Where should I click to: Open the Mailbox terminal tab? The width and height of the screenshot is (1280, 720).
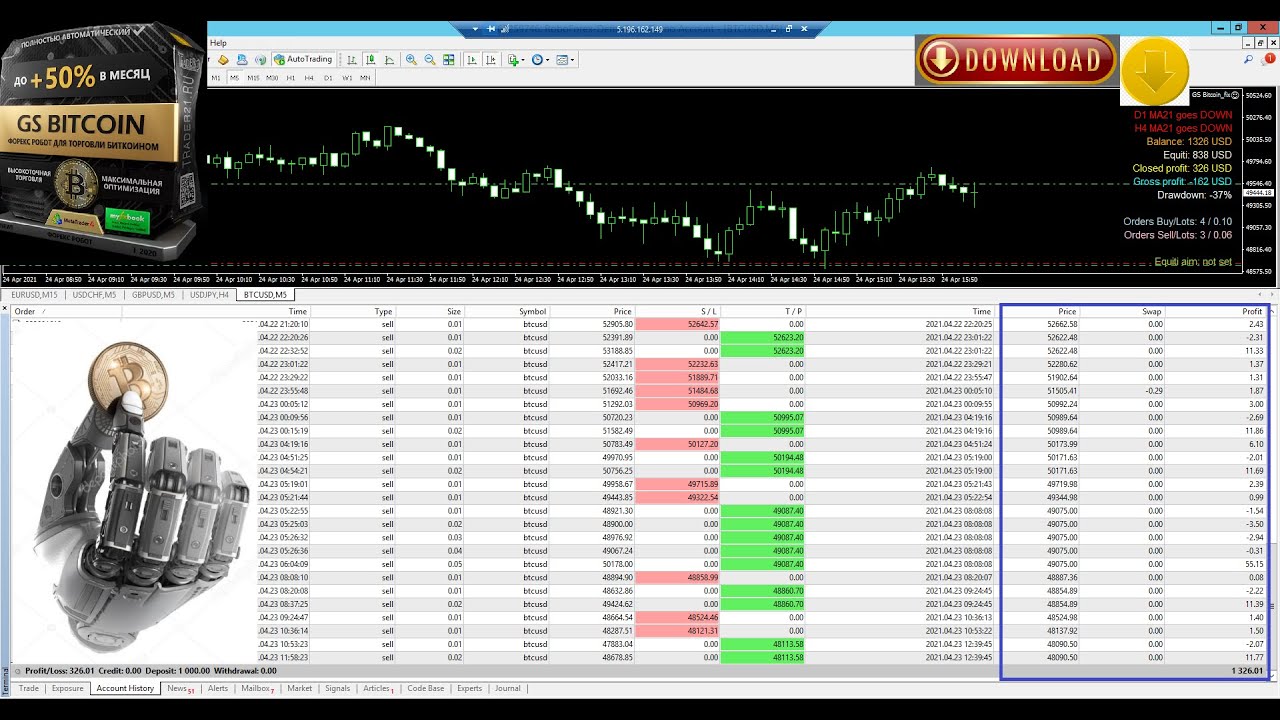[257, 688]
